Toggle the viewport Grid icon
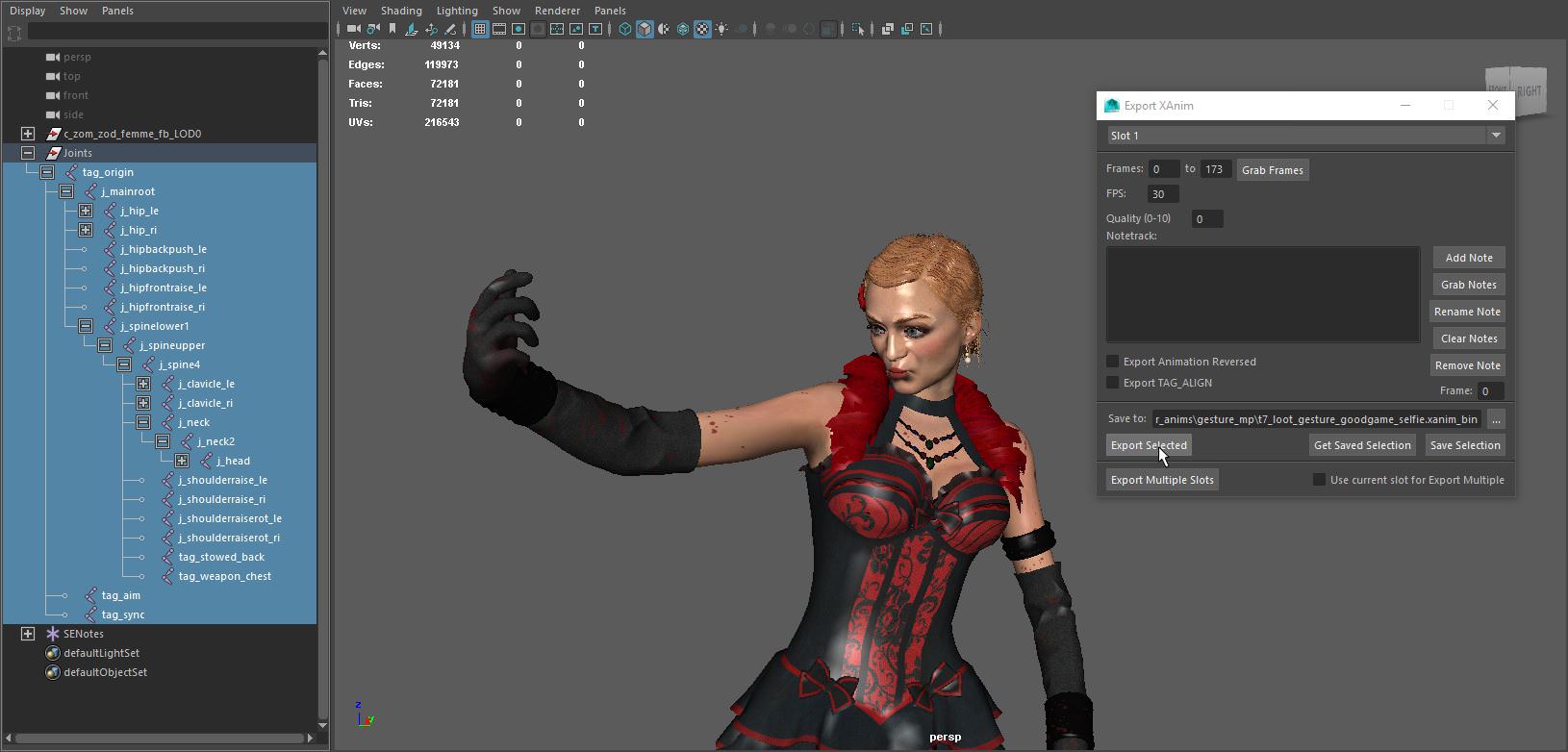Image resolution: width=1568 pixels, height=752 pixels. 479,29
